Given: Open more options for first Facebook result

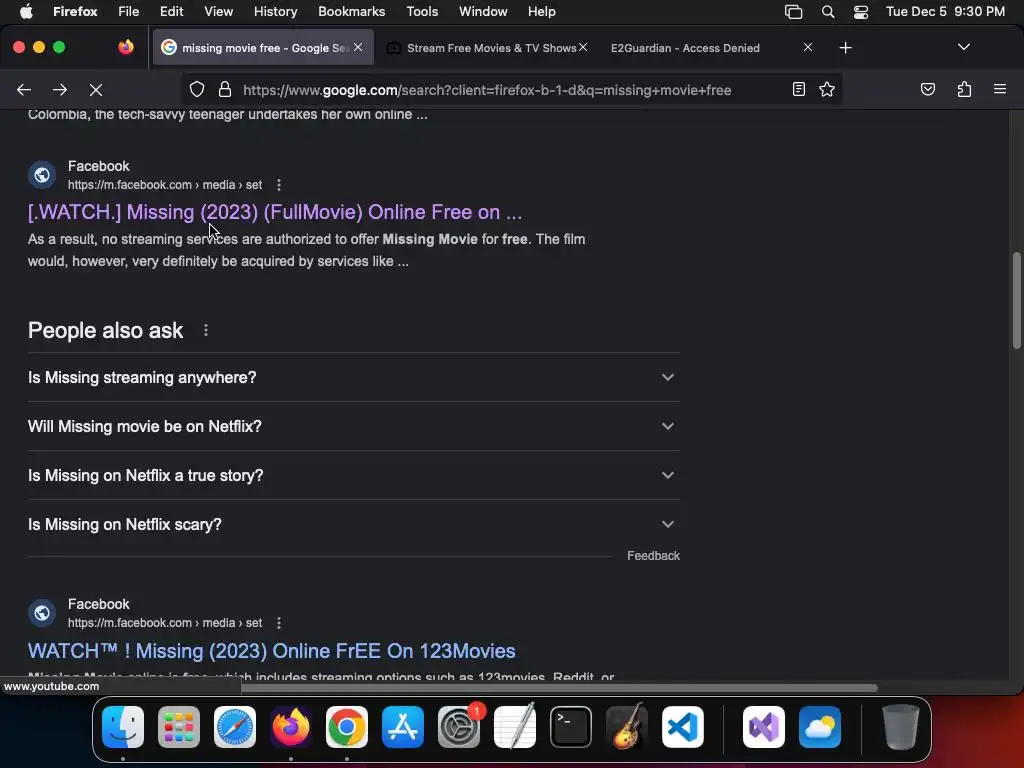Looking at the screenshot, I should [279, 185].
